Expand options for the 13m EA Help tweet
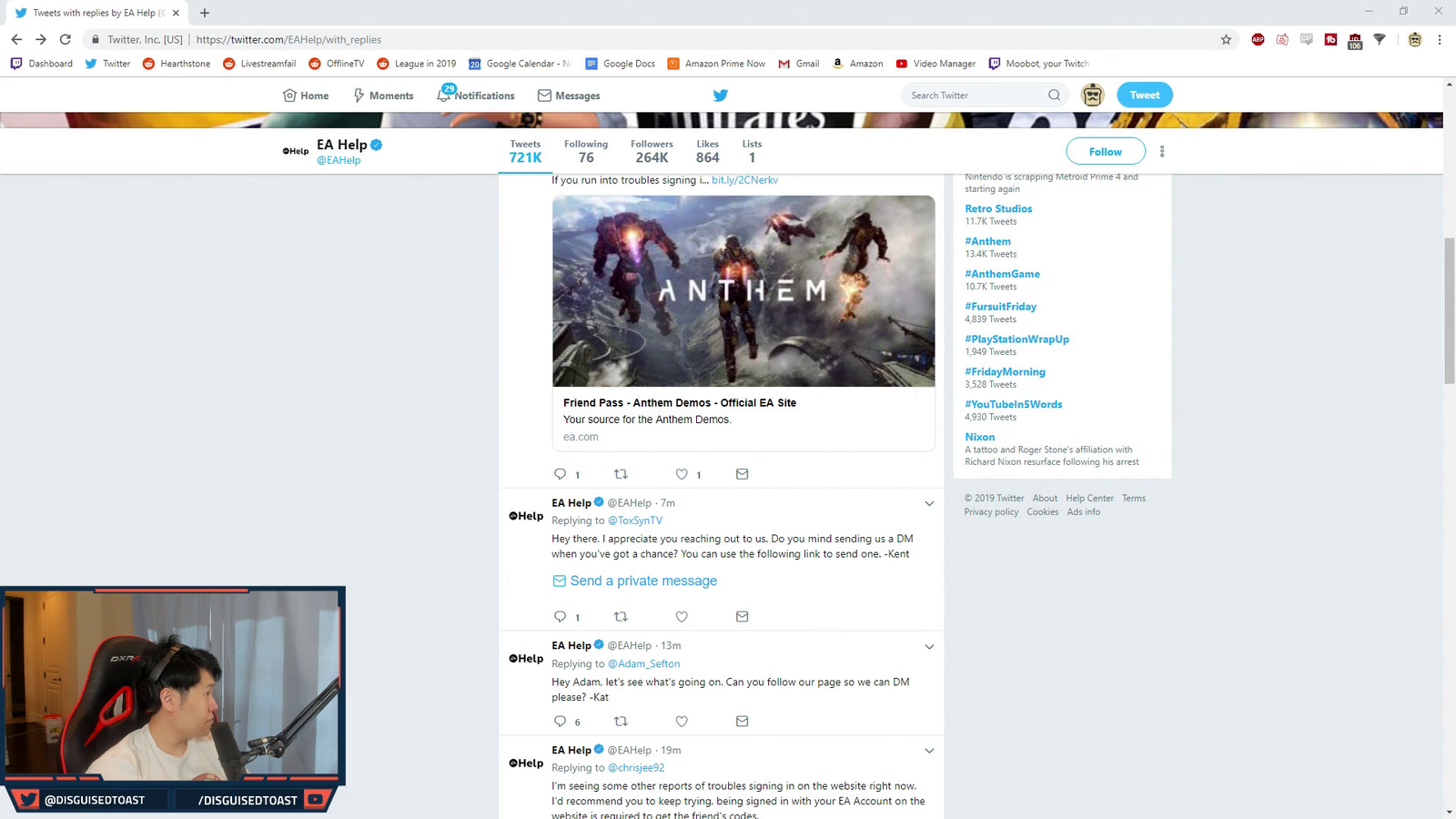Viewport: 1456px width, 819px height. coord(929,646)
